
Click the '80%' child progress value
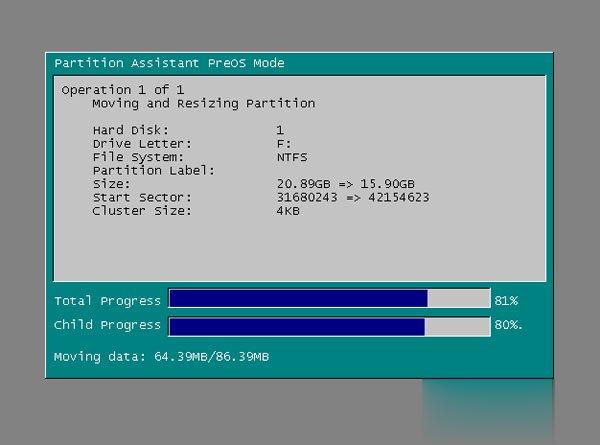pos(508,325)
